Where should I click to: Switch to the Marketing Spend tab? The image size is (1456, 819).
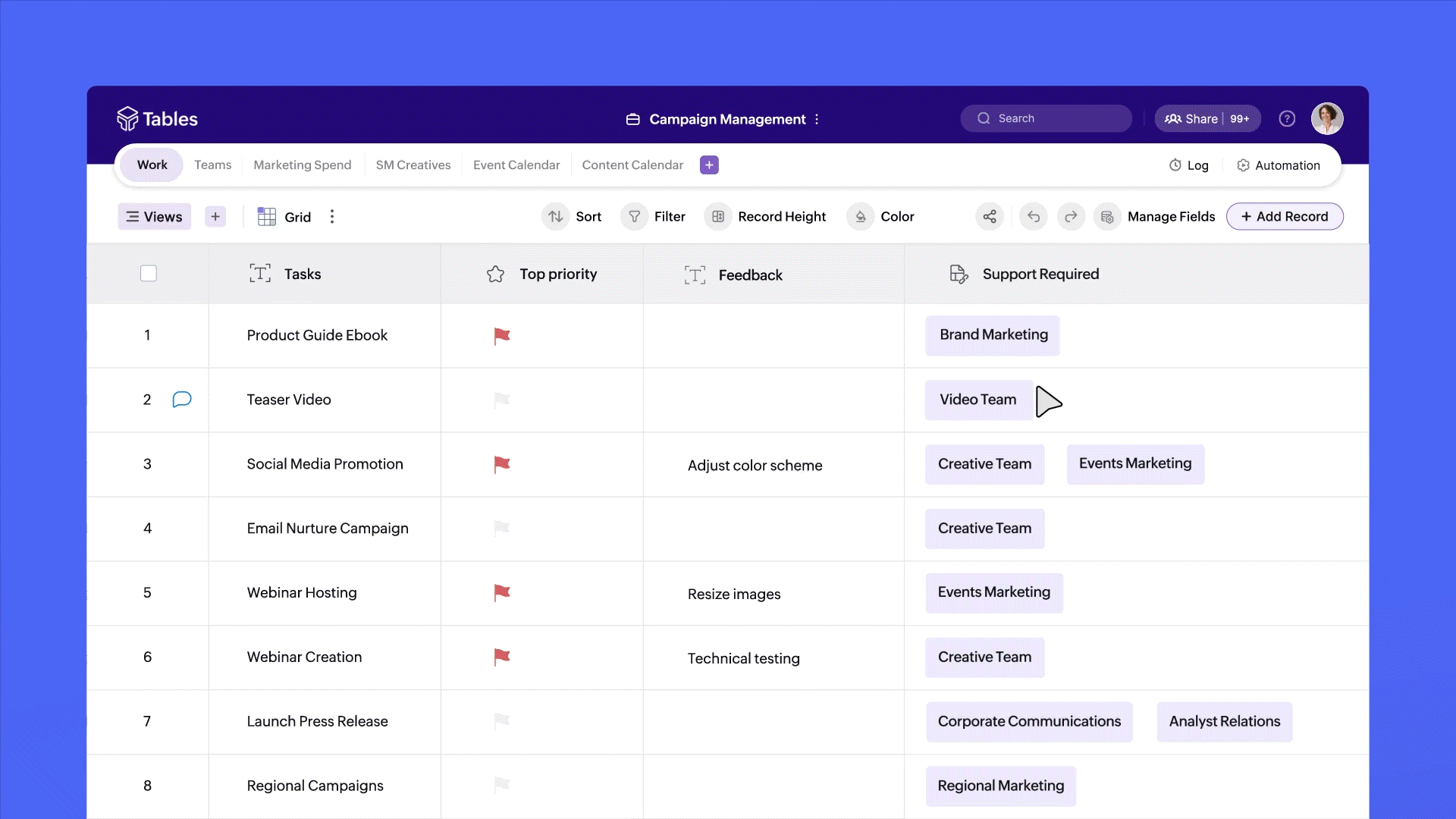click(302, 165)
